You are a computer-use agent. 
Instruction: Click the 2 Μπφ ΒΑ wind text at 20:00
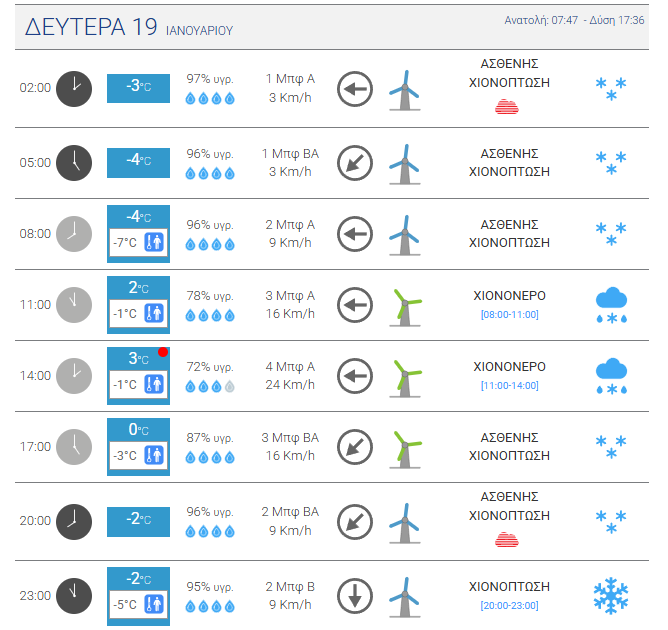(291, 512)
